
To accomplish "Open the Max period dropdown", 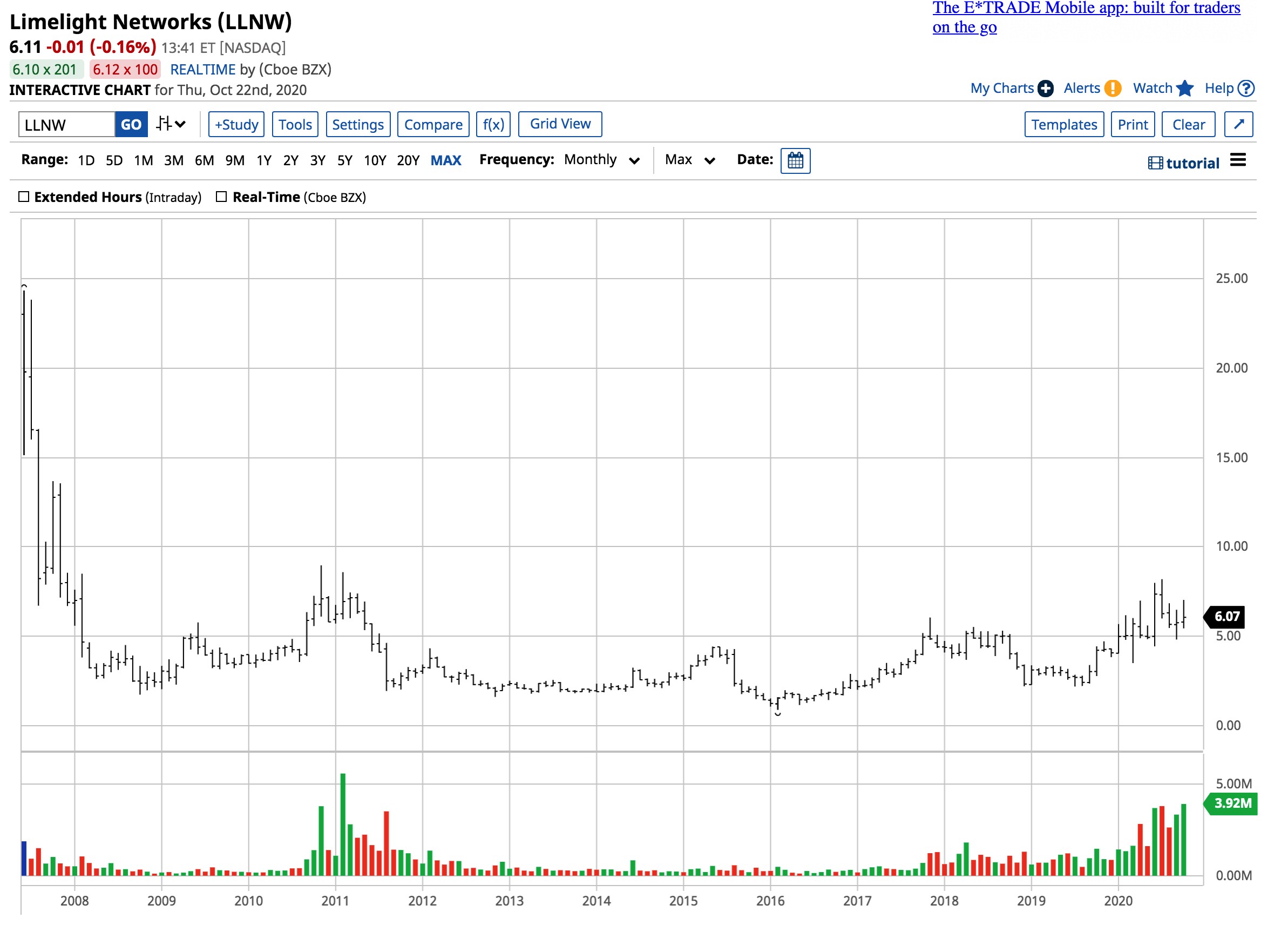I will click(x=689, y=160).
